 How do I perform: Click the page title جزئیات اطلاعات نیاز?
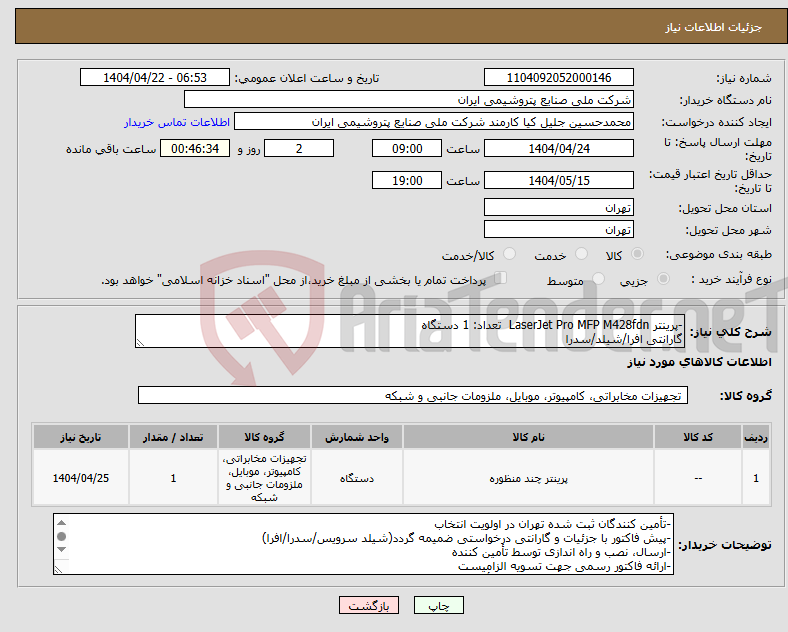(714, 27)
